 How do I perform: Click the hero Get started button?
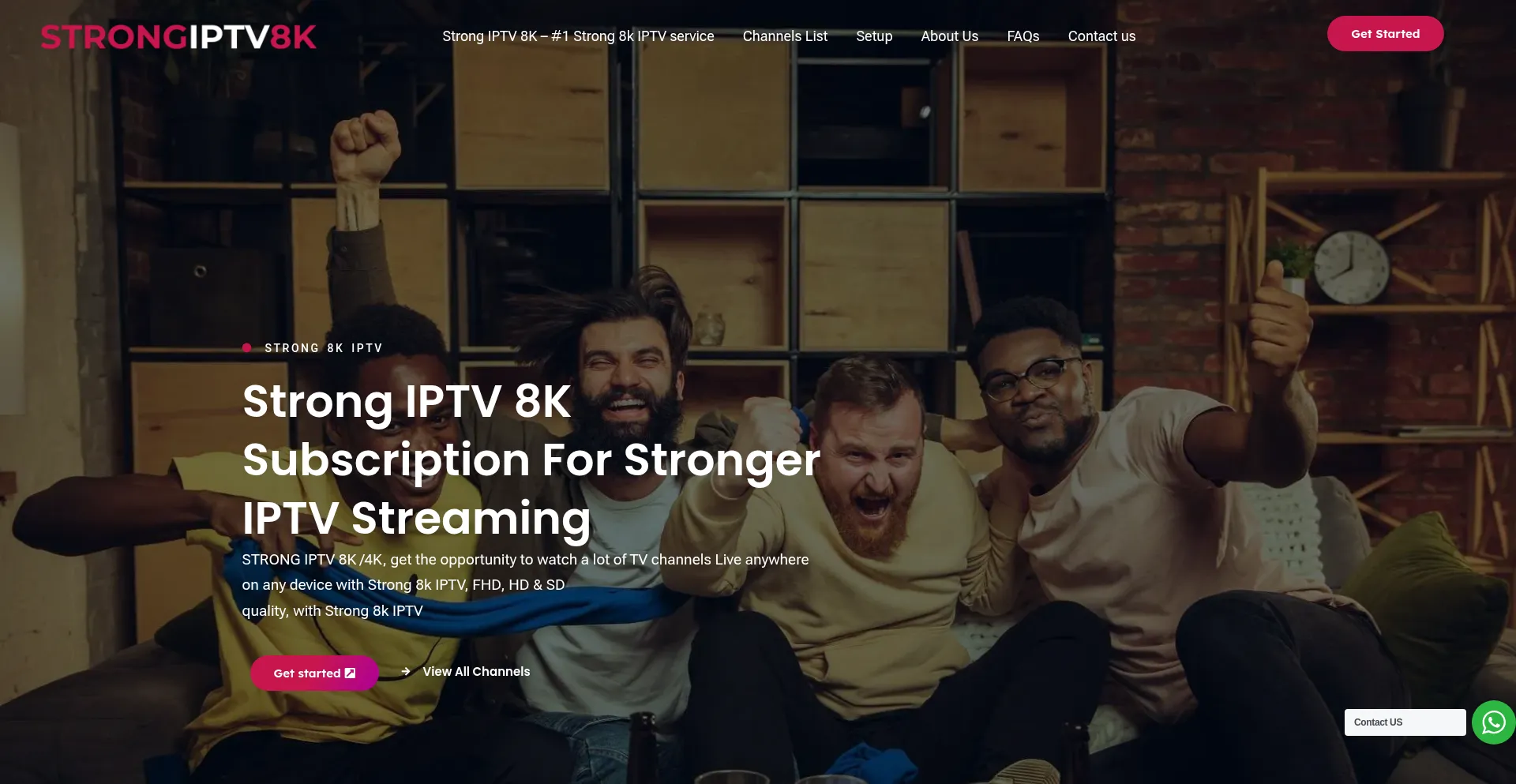314,673
